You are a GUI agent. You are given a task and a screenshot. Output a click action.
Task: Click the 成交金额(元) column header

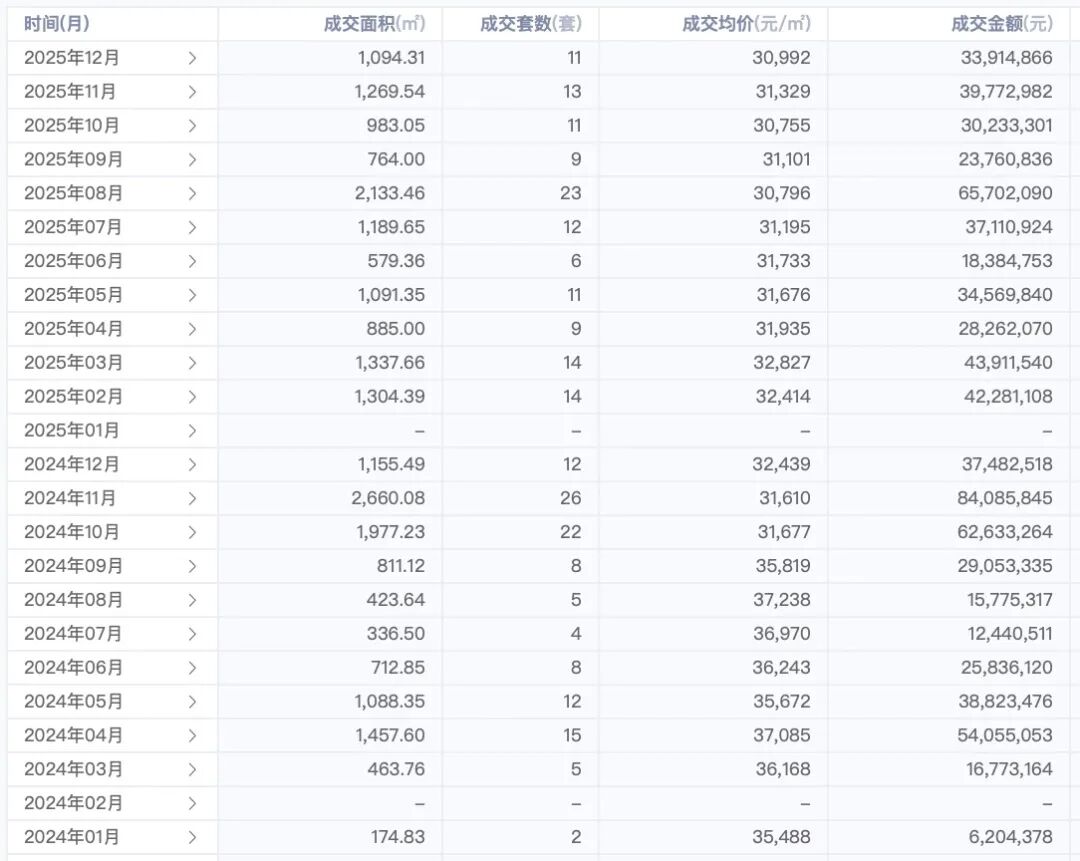pyautogui.click(x=1001, y=24)
